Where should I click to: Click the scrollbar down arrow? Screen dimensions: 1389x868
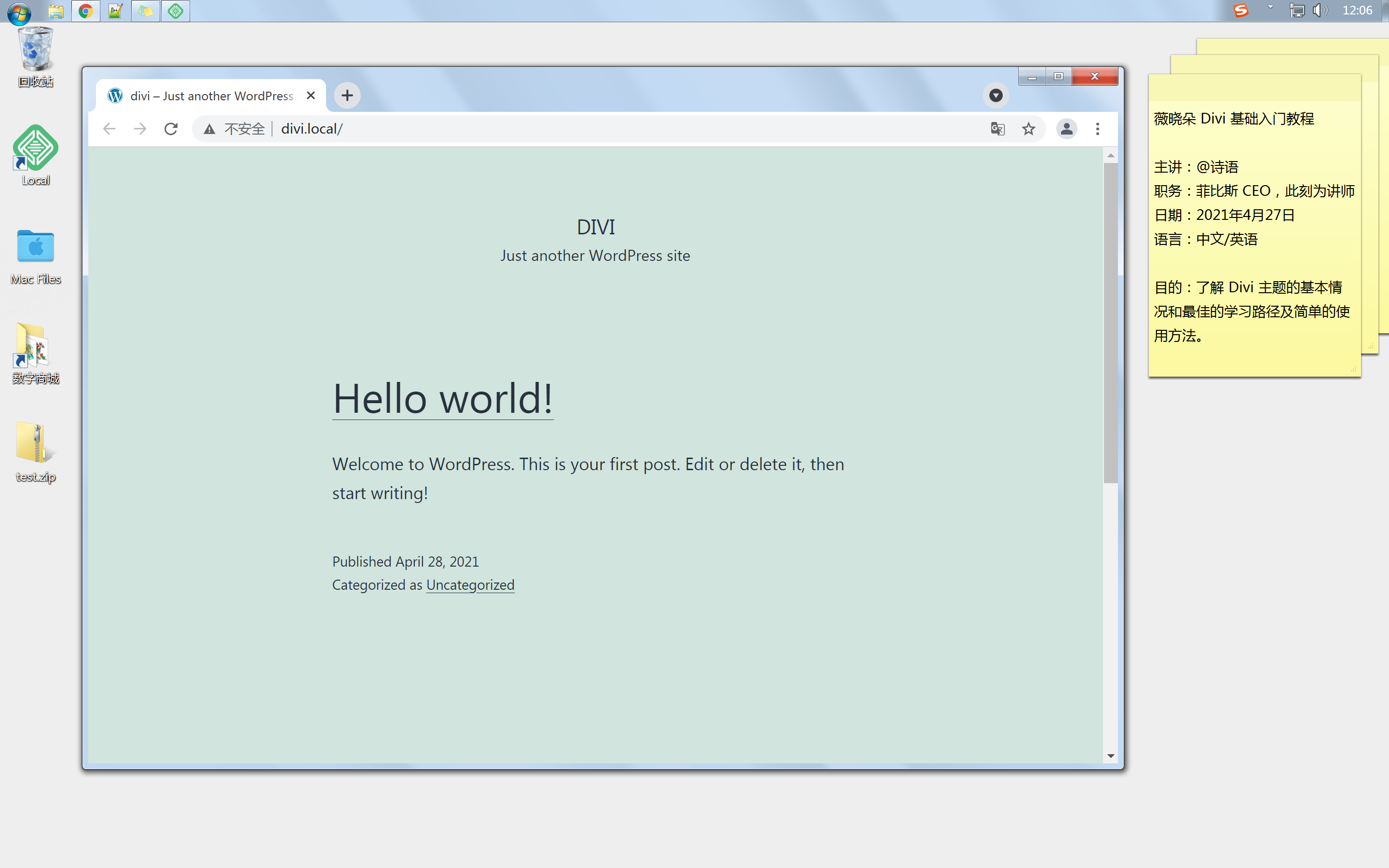click(x=1111, y=756)
